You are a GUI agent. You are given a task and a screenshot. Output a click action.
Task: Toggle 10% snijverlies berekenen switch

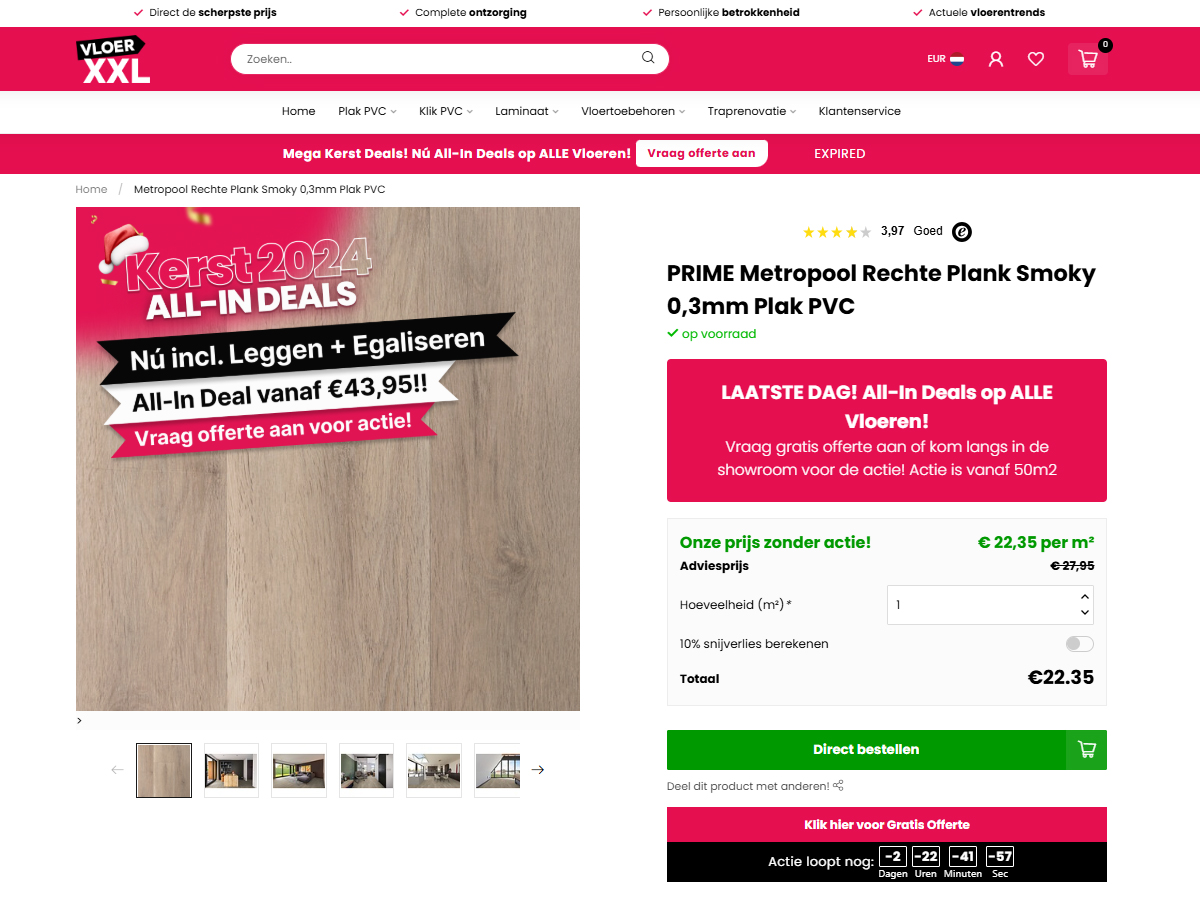[x=1080, y=644]
